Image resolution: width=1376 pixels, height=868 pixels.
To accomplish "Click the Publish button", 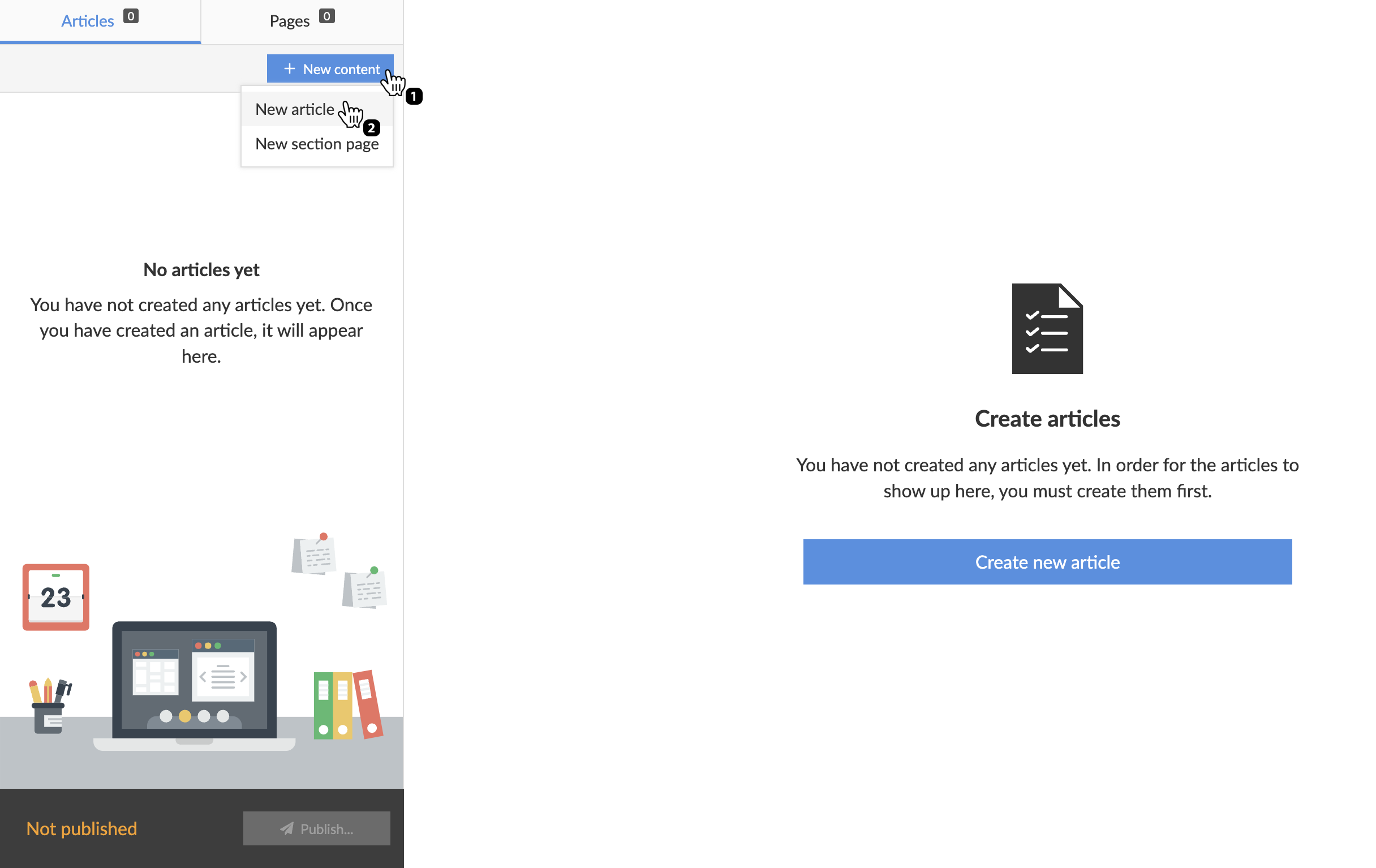I will click(x=317, y=828).
